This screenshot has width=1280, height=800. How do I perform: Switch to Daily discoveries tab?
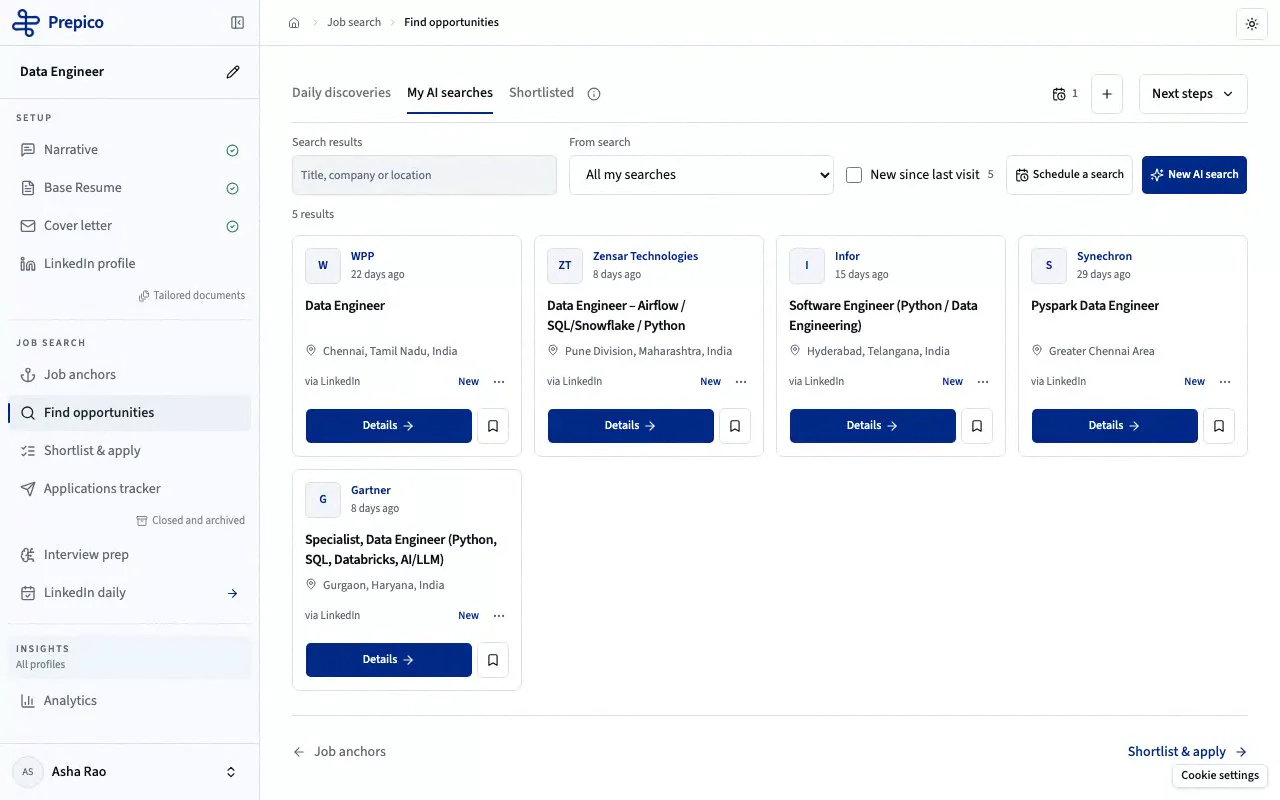pyautogui.click(x=341, y=93)
